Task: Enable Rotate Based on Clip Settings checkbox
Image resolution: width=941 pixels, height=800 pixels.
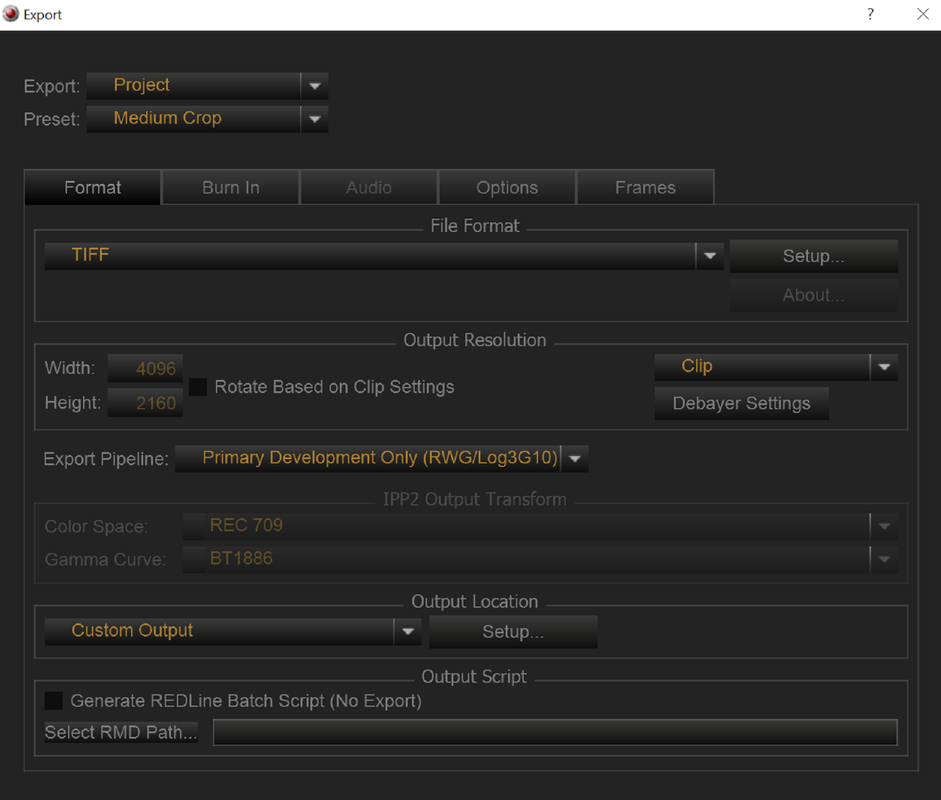Action: pos(198,386)
